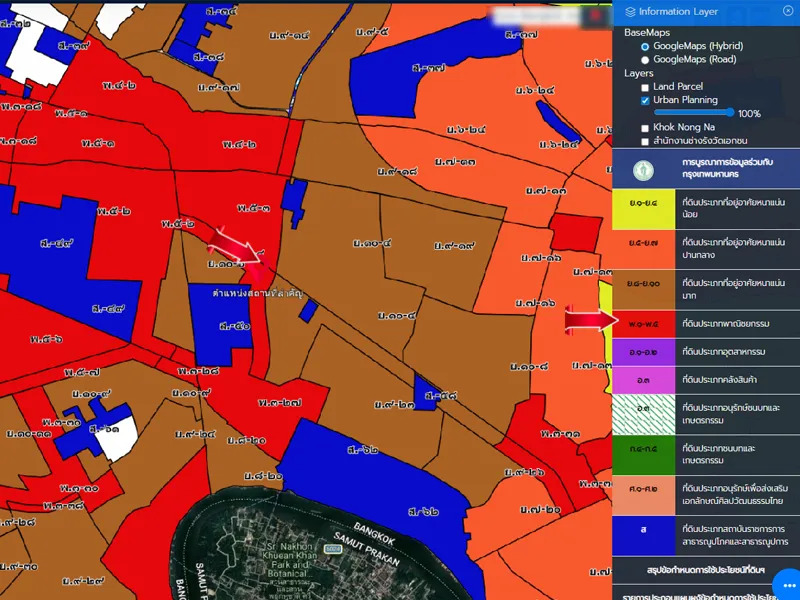The image size is (800, 600).
Task: Select GoogleMaps (Road) basemap
Action: pos(645,59)
